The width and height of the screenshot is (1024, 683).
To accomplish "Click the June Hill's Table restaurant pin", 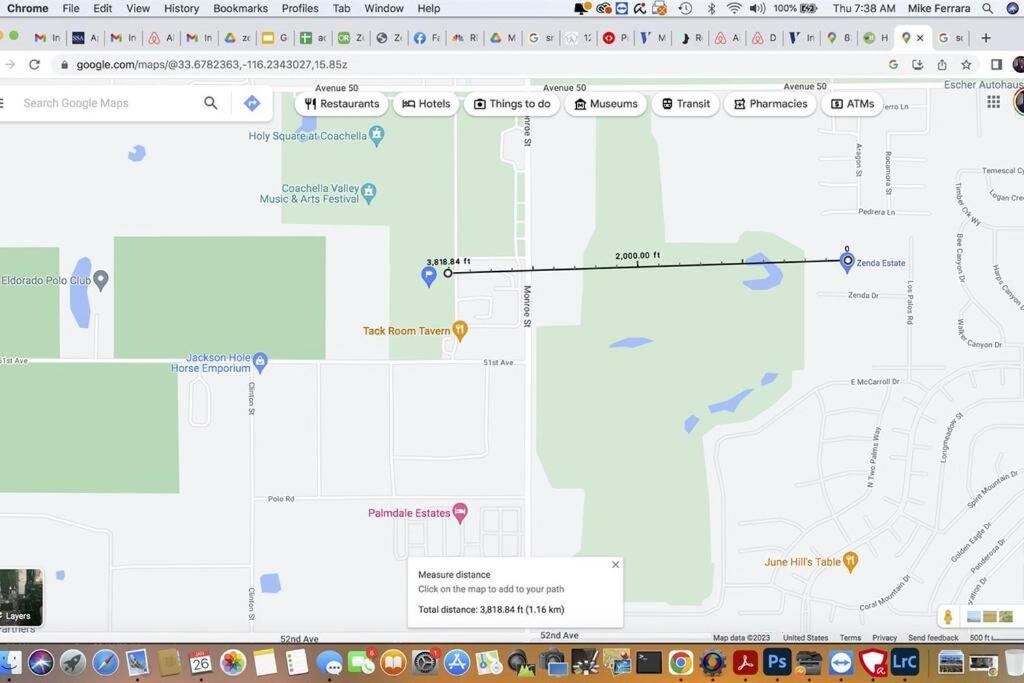I will 850,562.
